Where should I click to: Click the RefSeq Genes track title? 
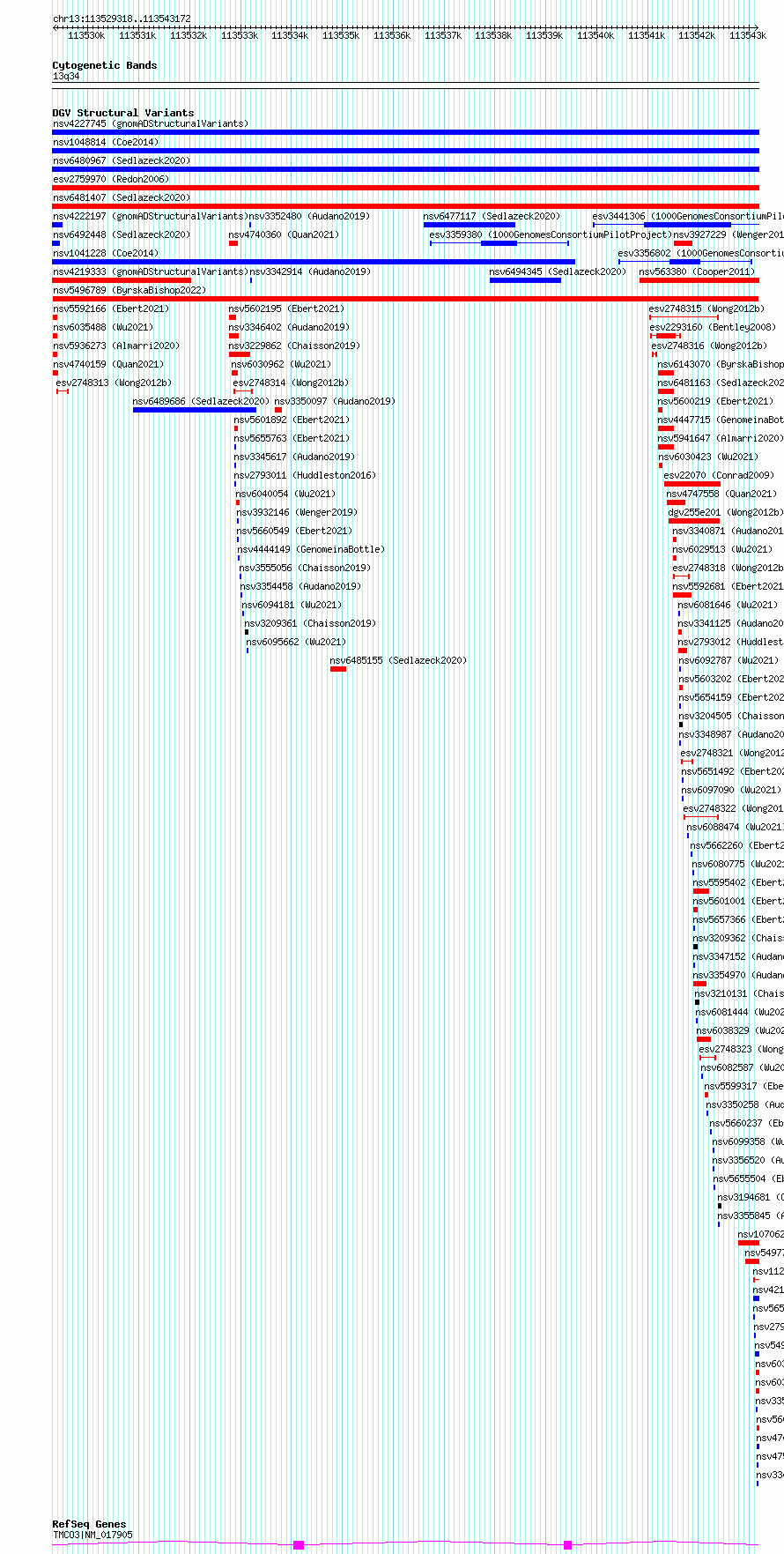90,1524
